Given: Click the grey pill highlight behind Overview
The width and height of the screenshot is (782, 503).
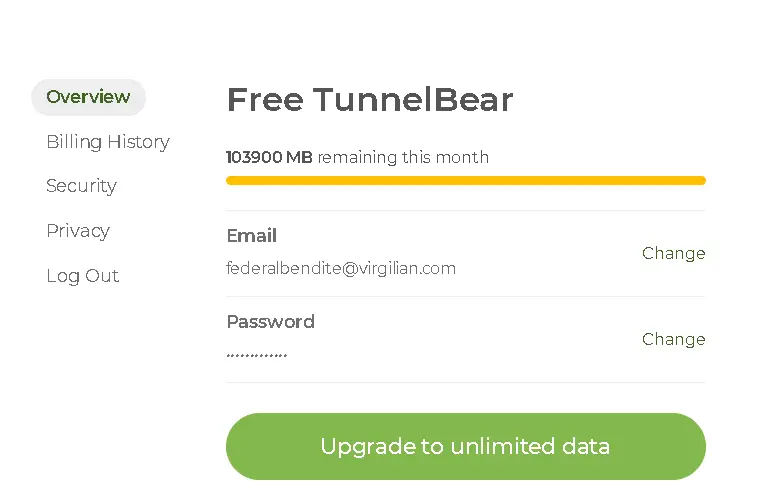Looking at the screenshot, I should 88,97.
